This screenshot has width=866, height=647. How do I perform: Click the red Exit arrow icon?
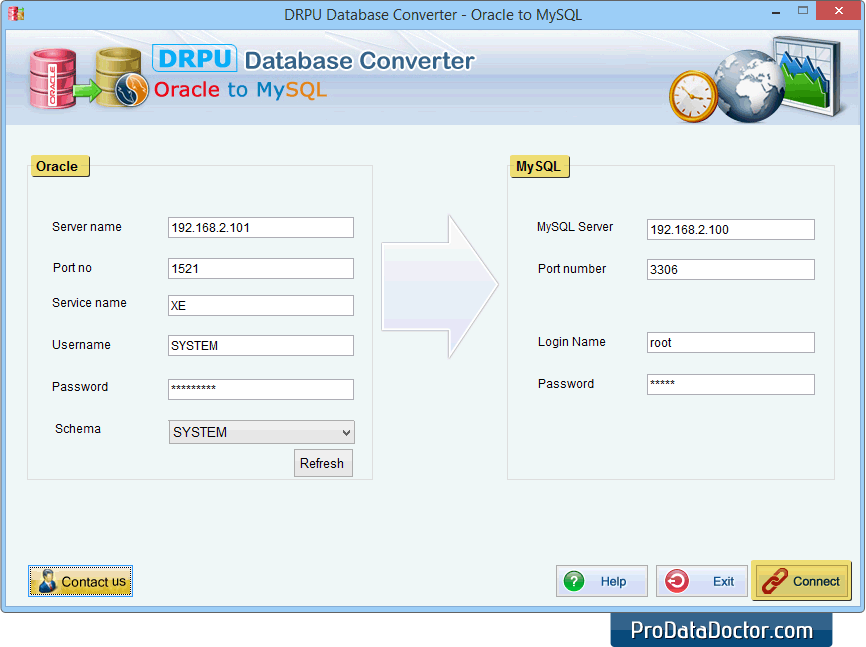click(677, 581)
